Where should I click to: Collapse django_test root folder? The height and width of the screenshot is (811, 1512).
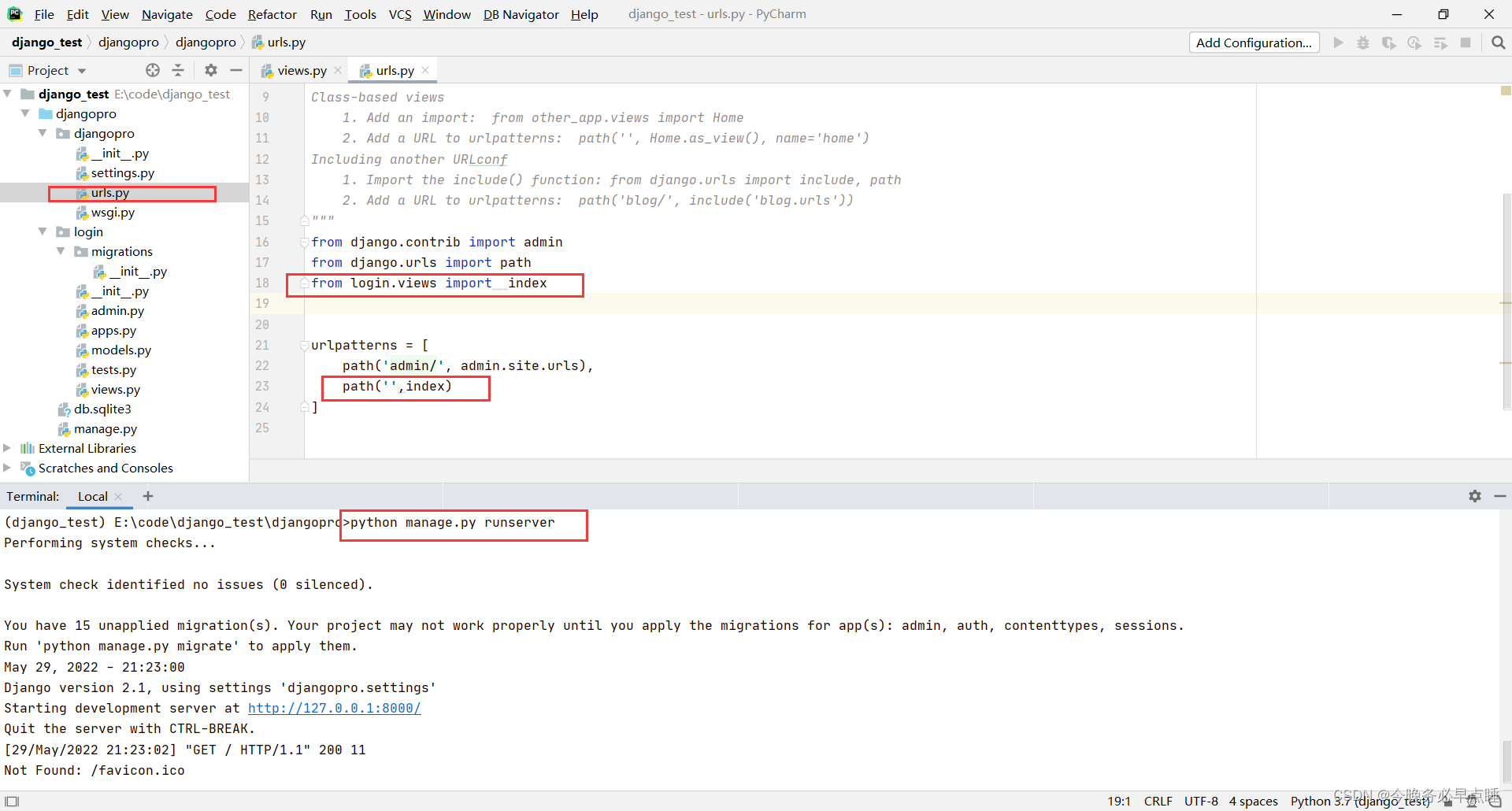[x=7, y=94]
